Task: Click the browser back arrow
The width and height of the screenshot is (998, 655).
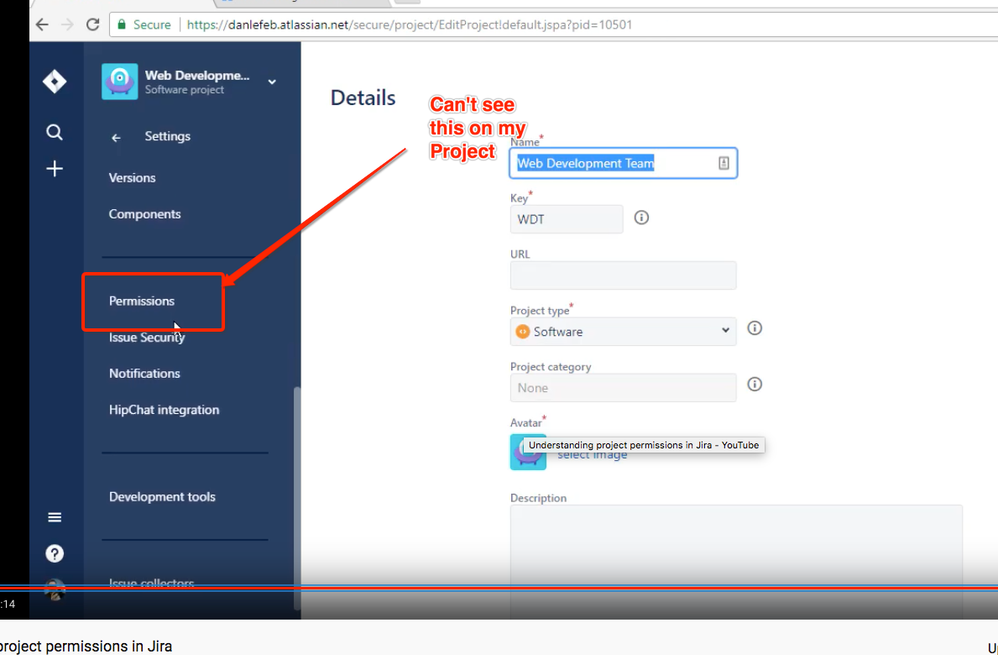Action: (42, 25)
